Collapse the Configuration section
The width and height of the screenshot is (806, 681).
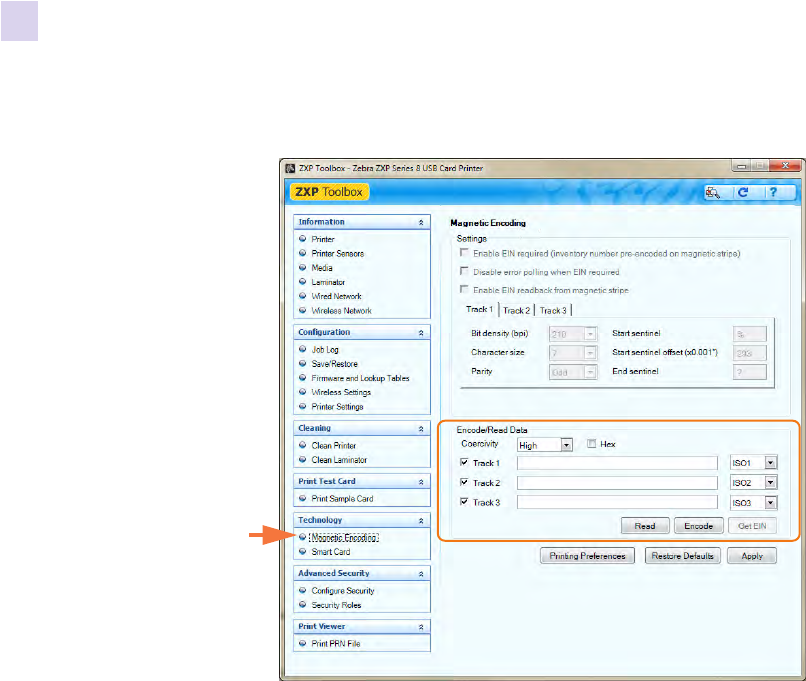(x=421, y=333)
